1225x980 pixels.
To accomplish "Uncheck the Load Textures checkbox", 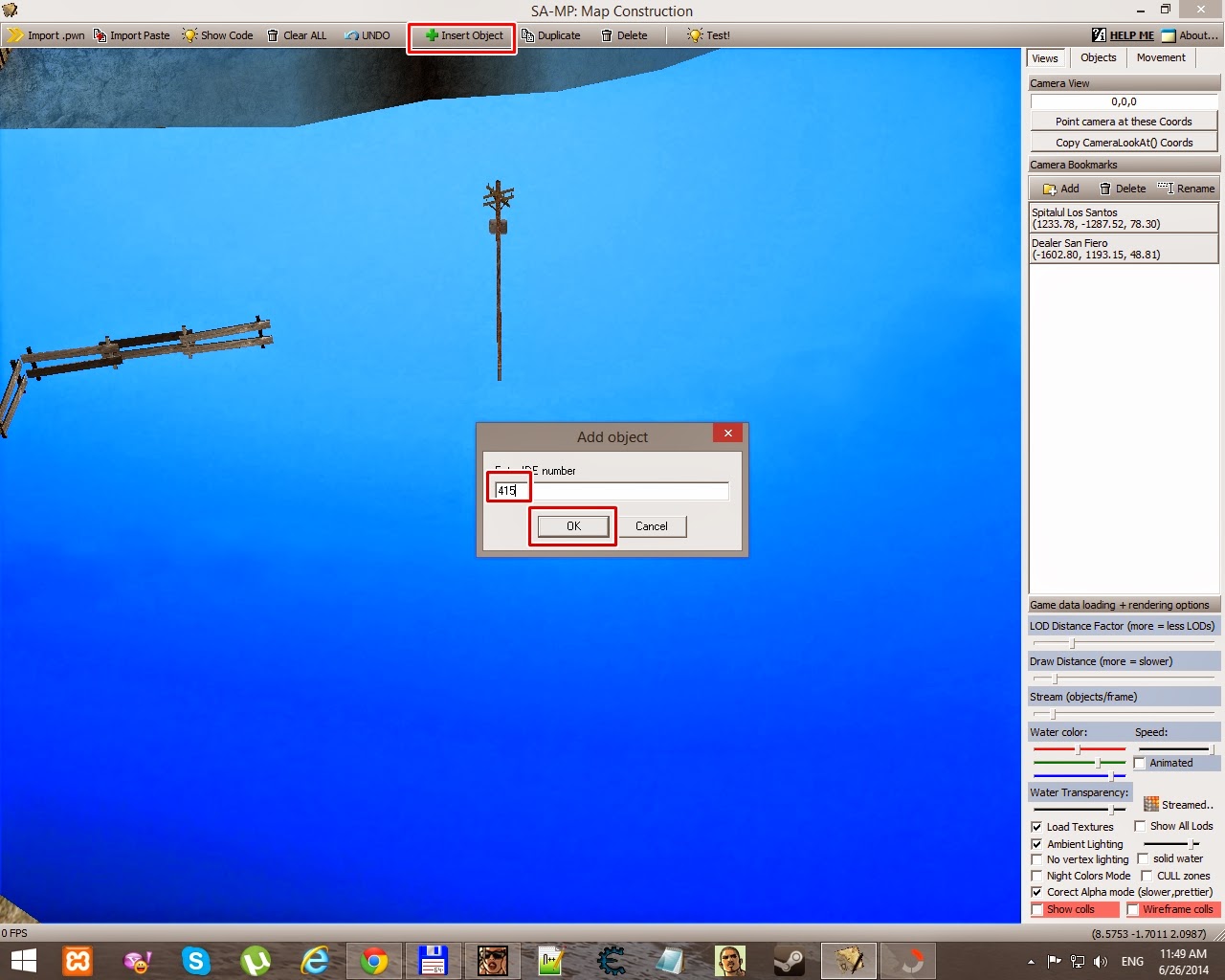I will click(1036, 827).
